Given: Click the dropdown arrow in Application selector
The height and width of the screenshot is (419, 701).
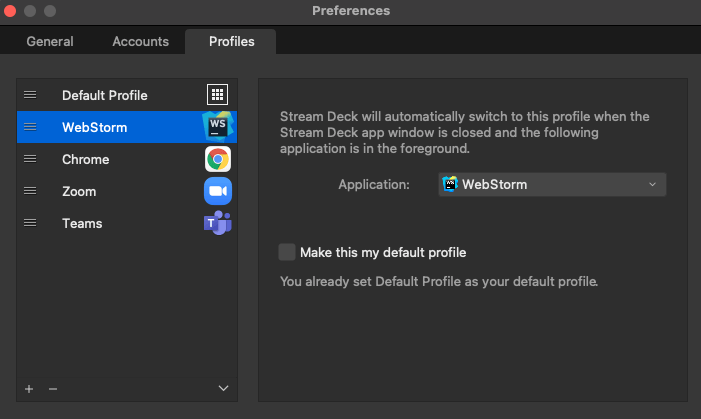Looking at the screenshot, I should point(652,184).
